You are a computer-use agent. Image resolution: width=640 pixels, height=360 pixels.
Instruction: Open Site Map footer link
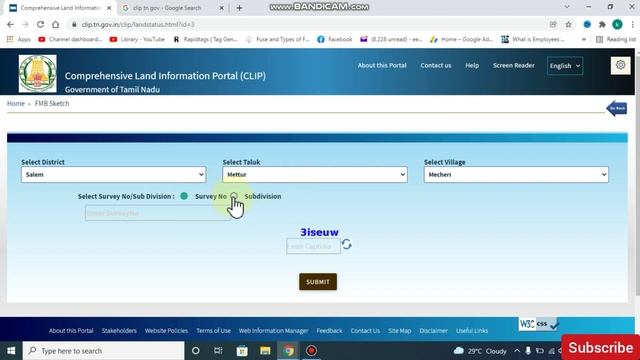point(400,331)
